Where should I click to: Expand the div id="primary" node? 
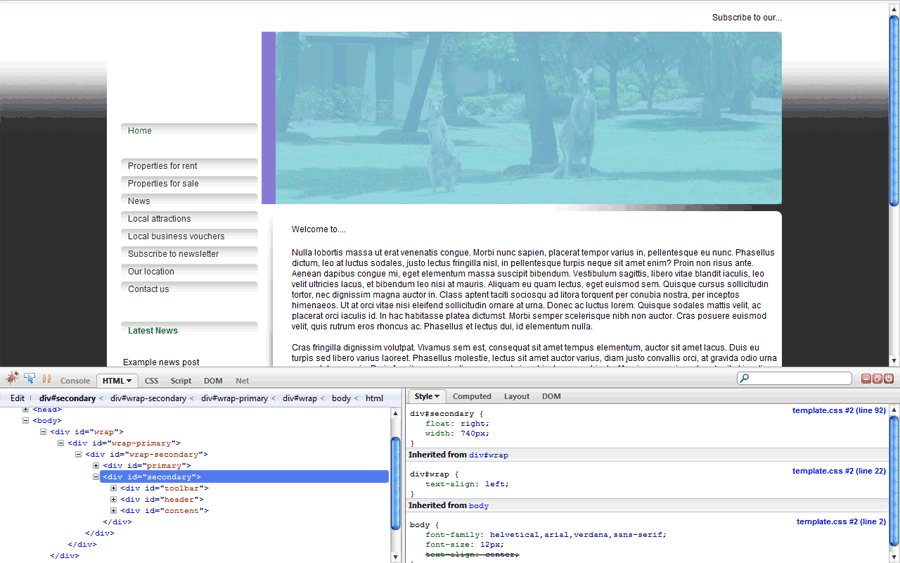point(96,465)
